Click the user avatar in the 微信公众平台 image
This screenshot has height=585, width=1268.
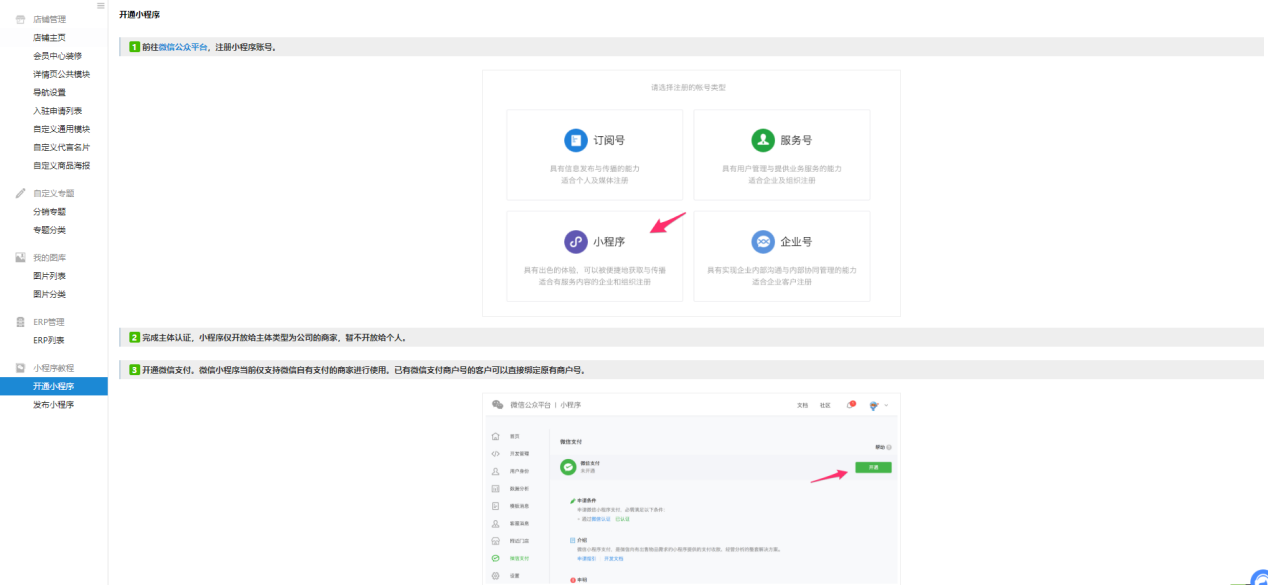point(874,405)
